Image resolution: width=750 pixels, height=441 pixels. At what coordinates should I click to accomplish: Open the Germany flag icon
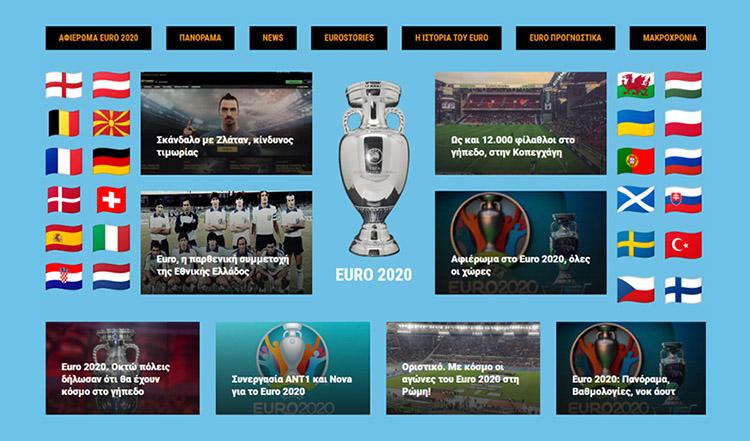pos(111,161)
